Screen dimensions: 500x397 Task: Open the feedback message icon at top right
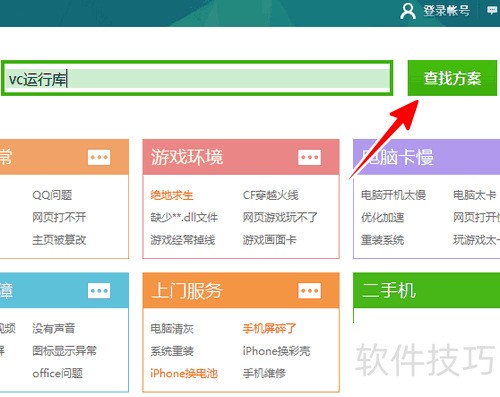click(x=492, y=11)
